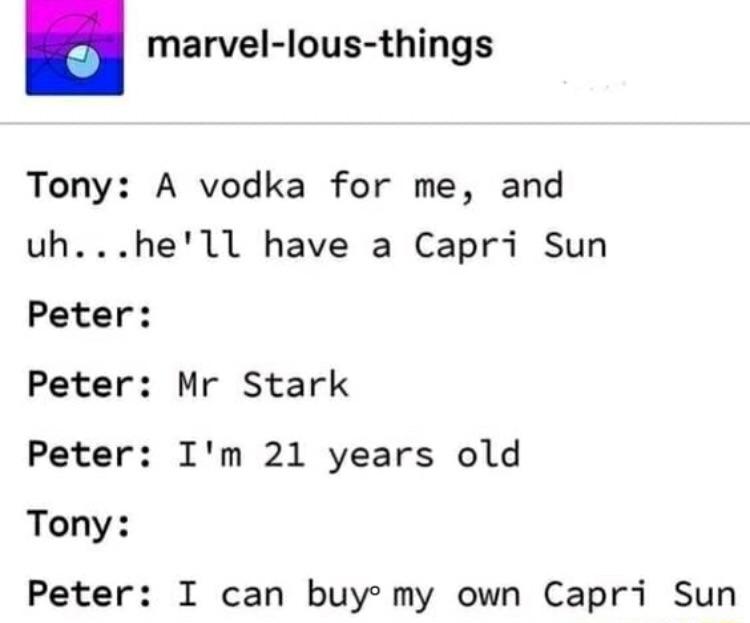Select the line "A vodka for me, and"
The width and height of the screenshot is (750, 623).
[x=358, y=186]
